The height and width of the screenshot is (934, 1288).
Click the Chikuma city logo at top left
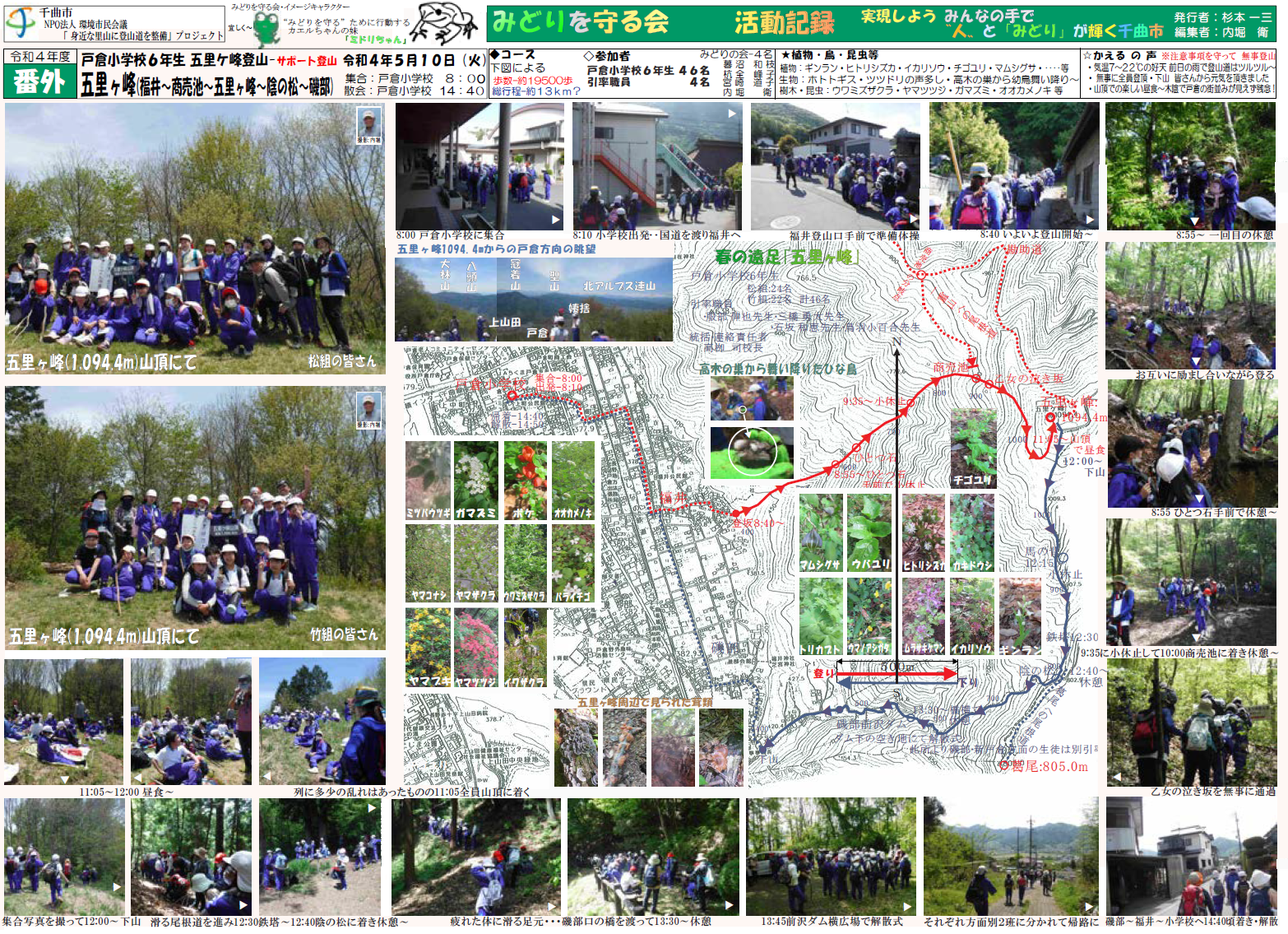pos(20,24)
